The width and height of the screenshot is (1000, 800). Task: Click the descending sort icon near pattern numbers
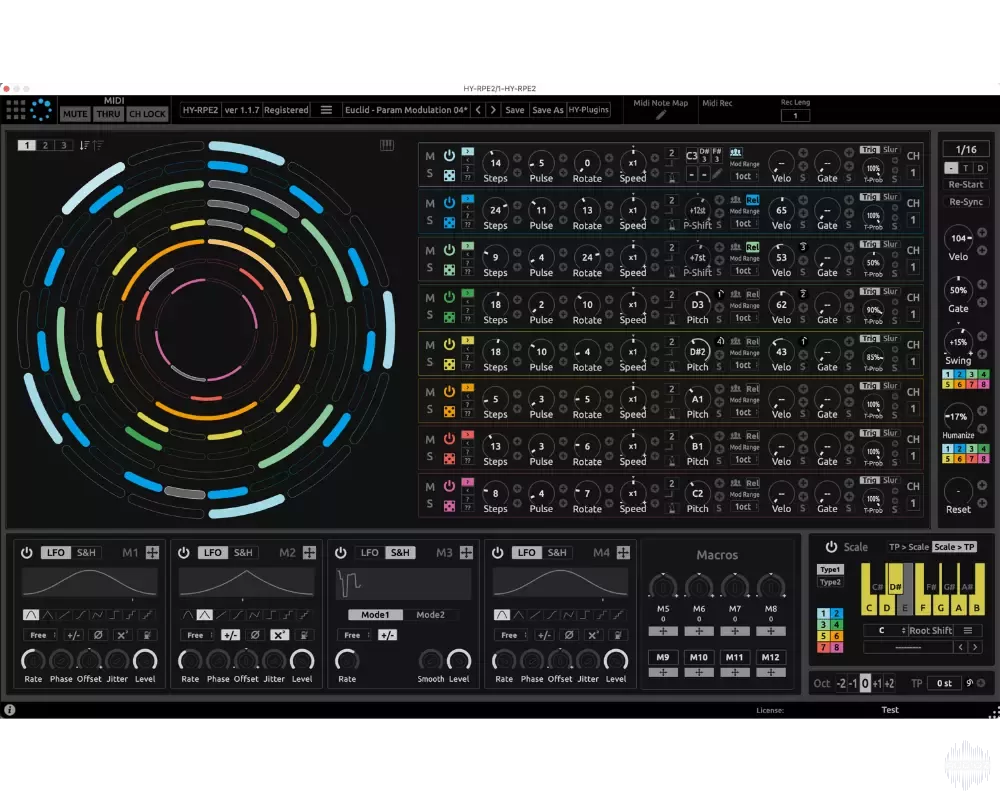(x=84, y=145)
